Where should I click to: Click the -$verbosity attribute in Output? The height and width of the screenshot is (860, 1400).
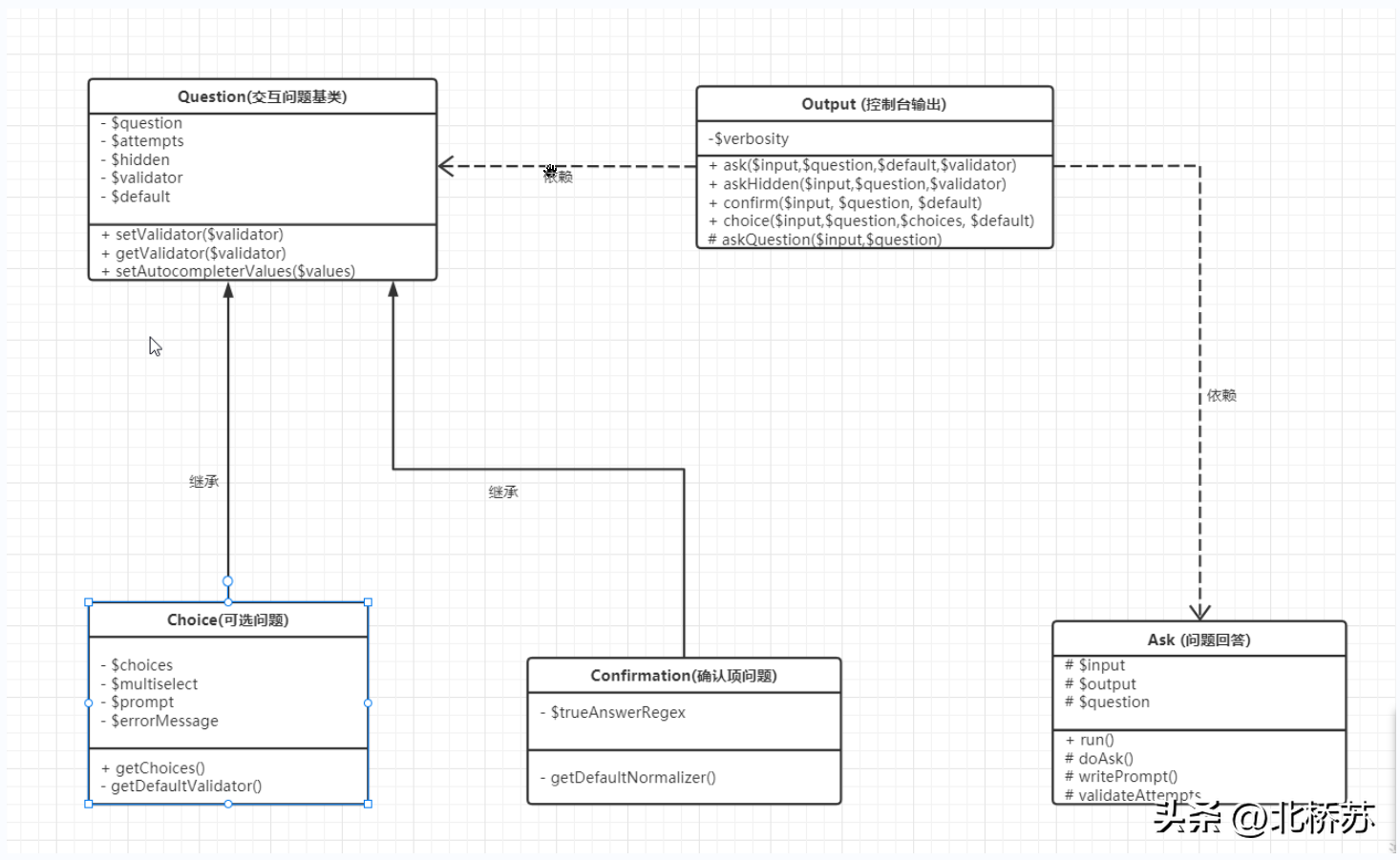749,139
